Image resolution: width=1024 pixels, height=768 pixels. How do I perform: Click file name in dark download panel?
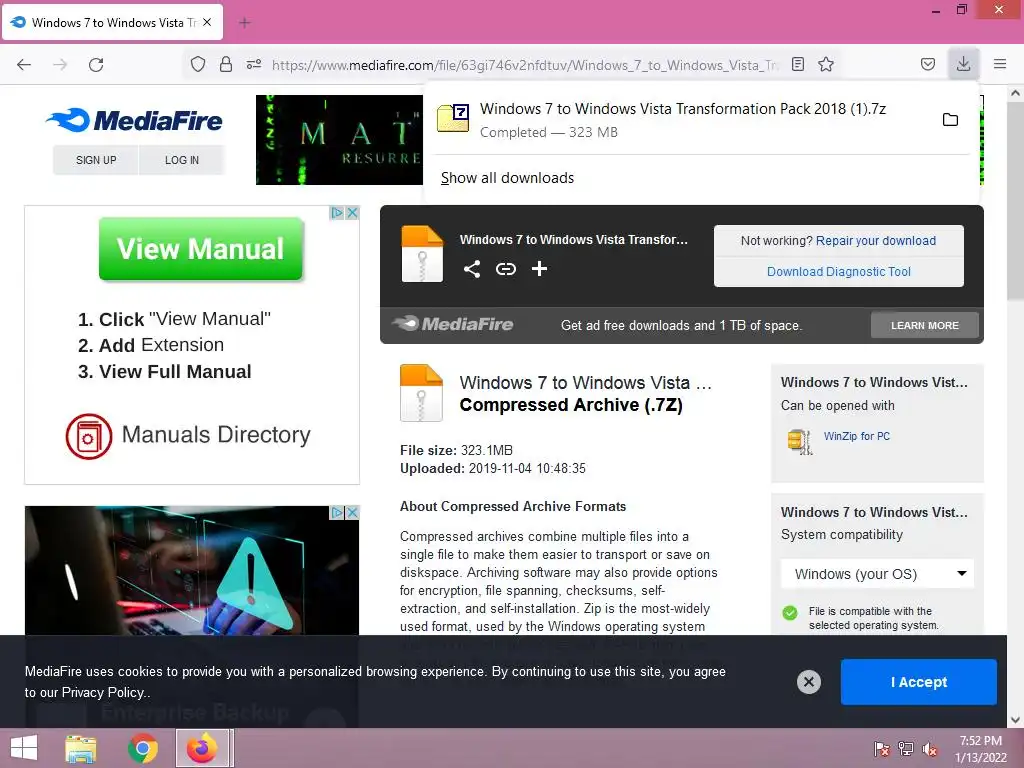coord(573,240)
